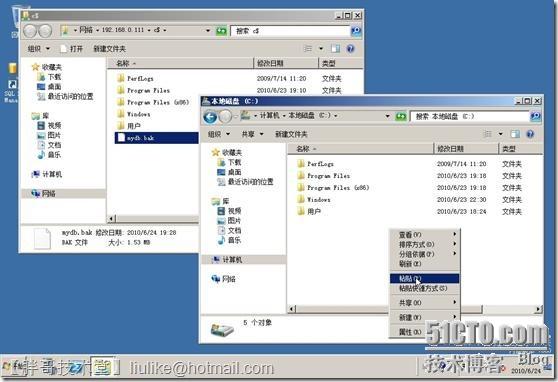Image resolution: width=558 pixels, height=382 pixels.
Task: Click the refresh icon in the 本地磁盘 address bar
Action: [x=401, y=116]
